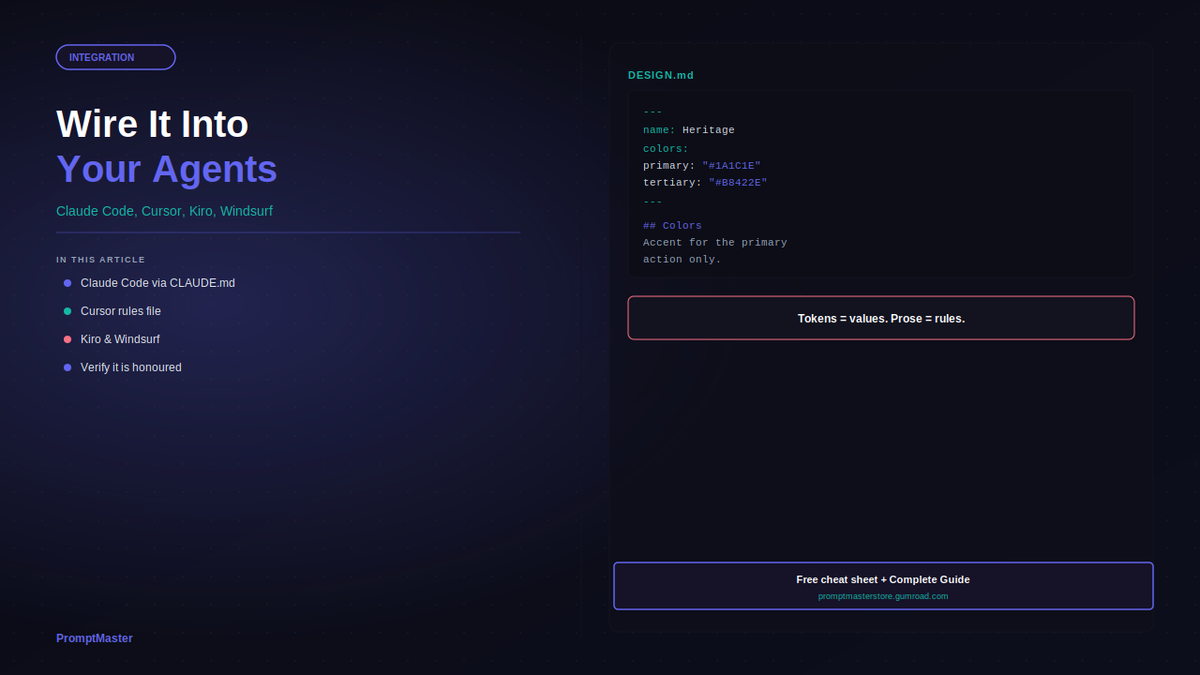The width and height of the screenshot is (1200, 675).
Task: Click bullet dot beside 'Kiro & Windsurf'
Action: coord(68,339)
